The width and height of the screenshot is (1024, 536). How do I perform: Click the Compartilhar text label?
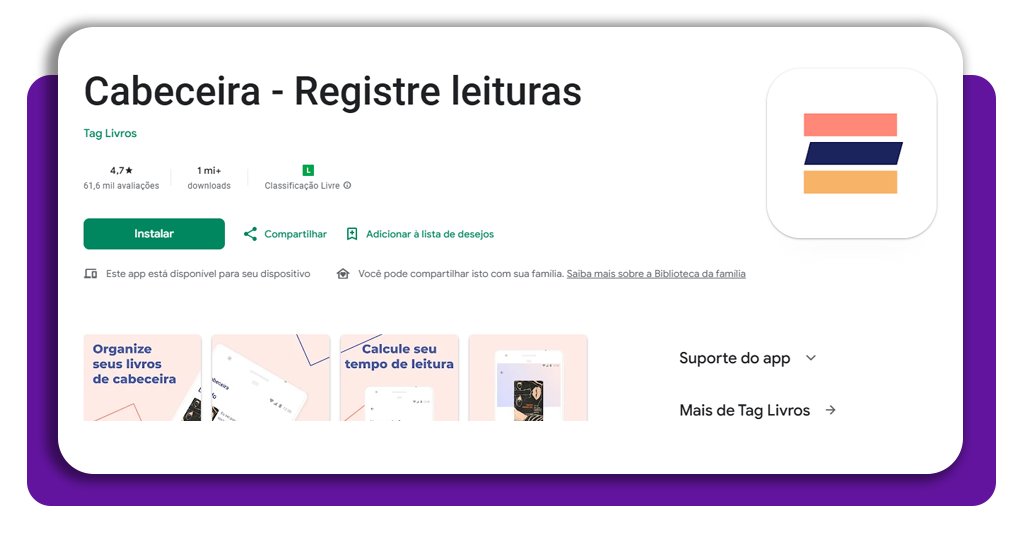pyautogui.click(x=295, y=234)
